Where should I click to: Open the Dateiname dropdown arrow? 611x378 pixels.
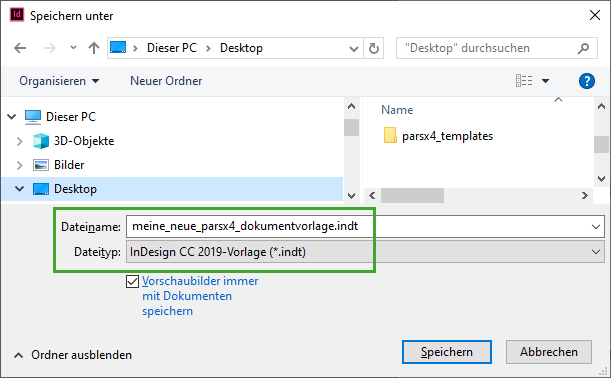(x=595, y=227)
